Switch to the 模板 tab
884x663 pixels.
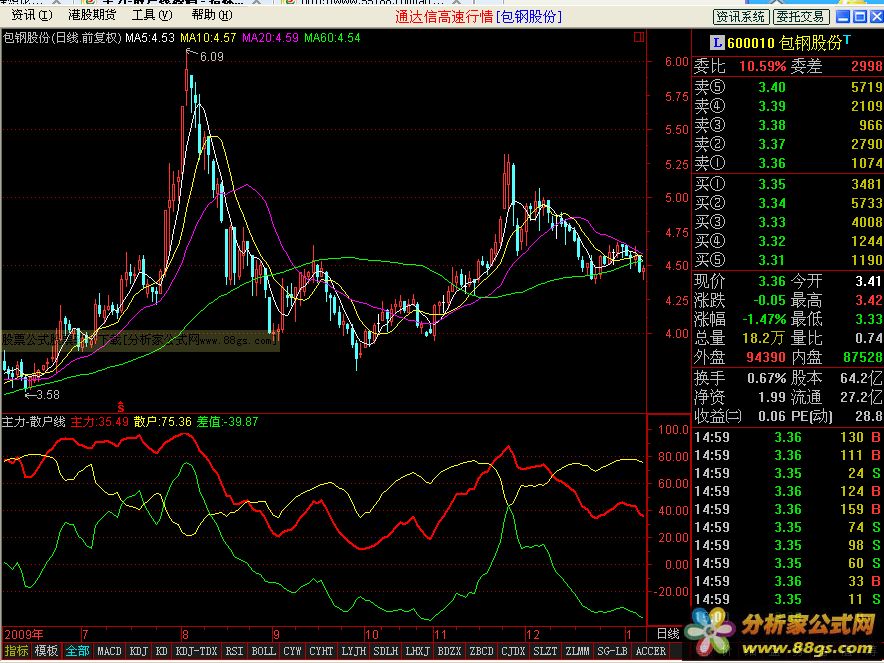[x=46, y=651]
